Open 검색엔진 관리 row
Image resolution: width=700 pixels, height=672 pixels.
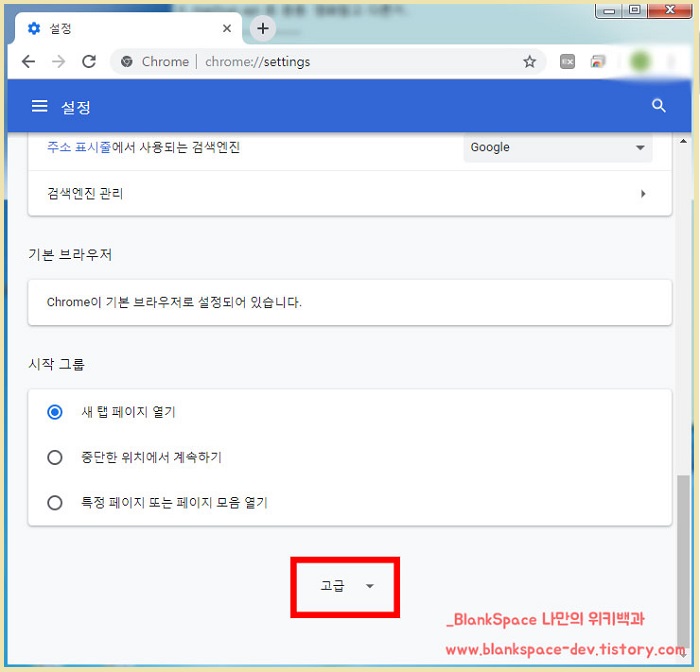350,193
